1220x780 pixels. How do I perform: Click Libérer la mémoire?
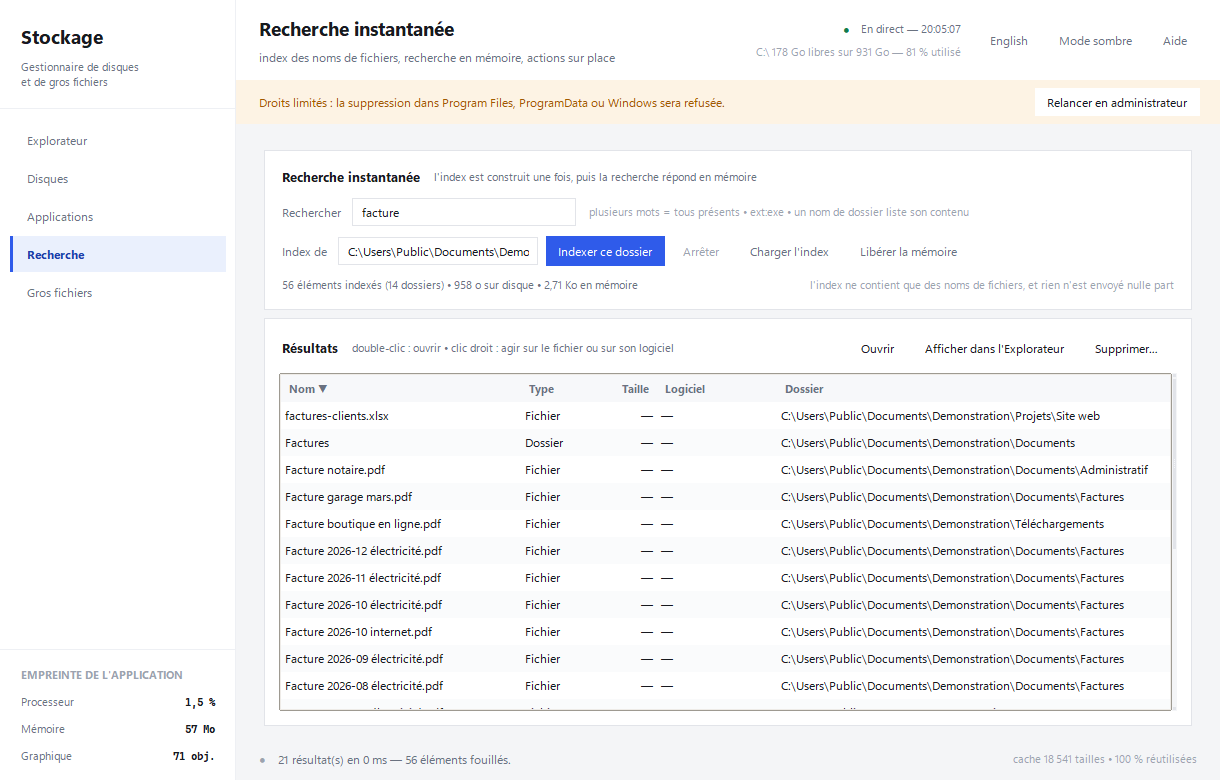(908, 252)
